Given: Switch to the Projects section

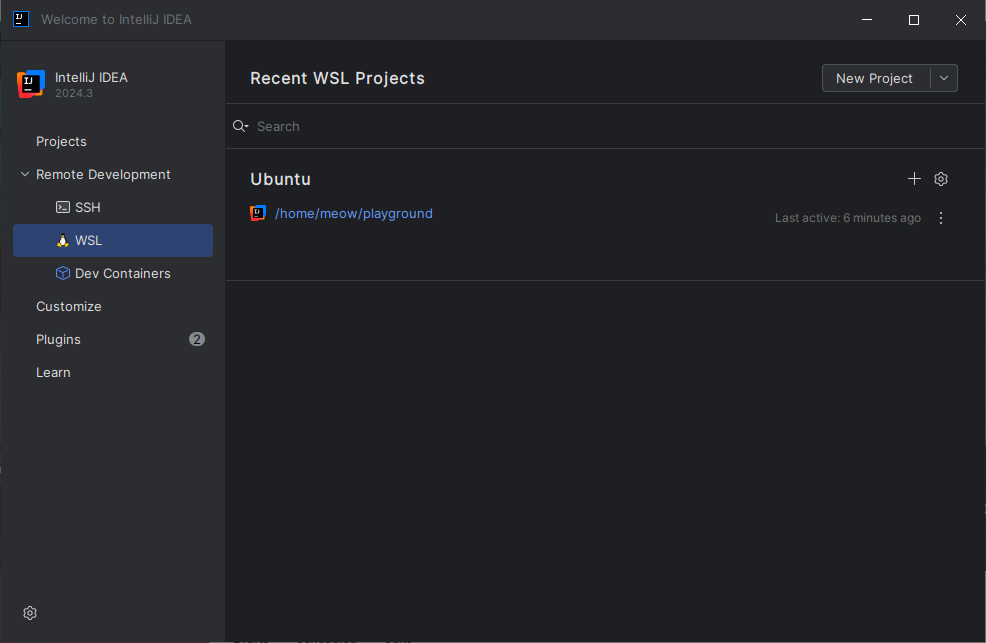Looking at the screenshot, I should point(61,141).
